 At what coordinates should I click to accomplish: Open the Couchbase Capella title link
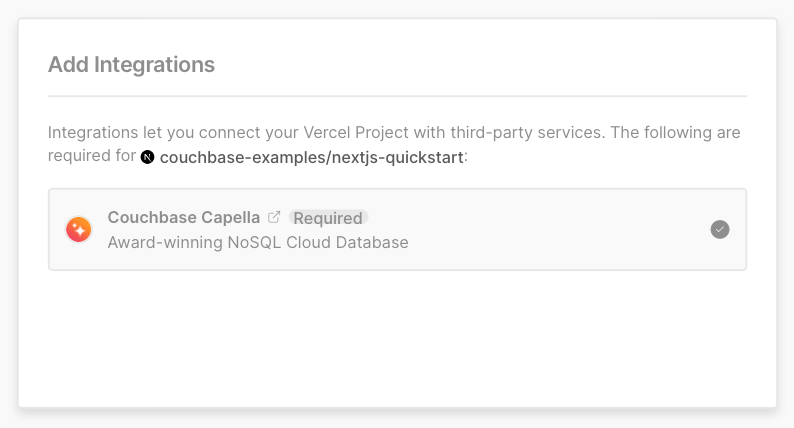click(x=183, y=217)
